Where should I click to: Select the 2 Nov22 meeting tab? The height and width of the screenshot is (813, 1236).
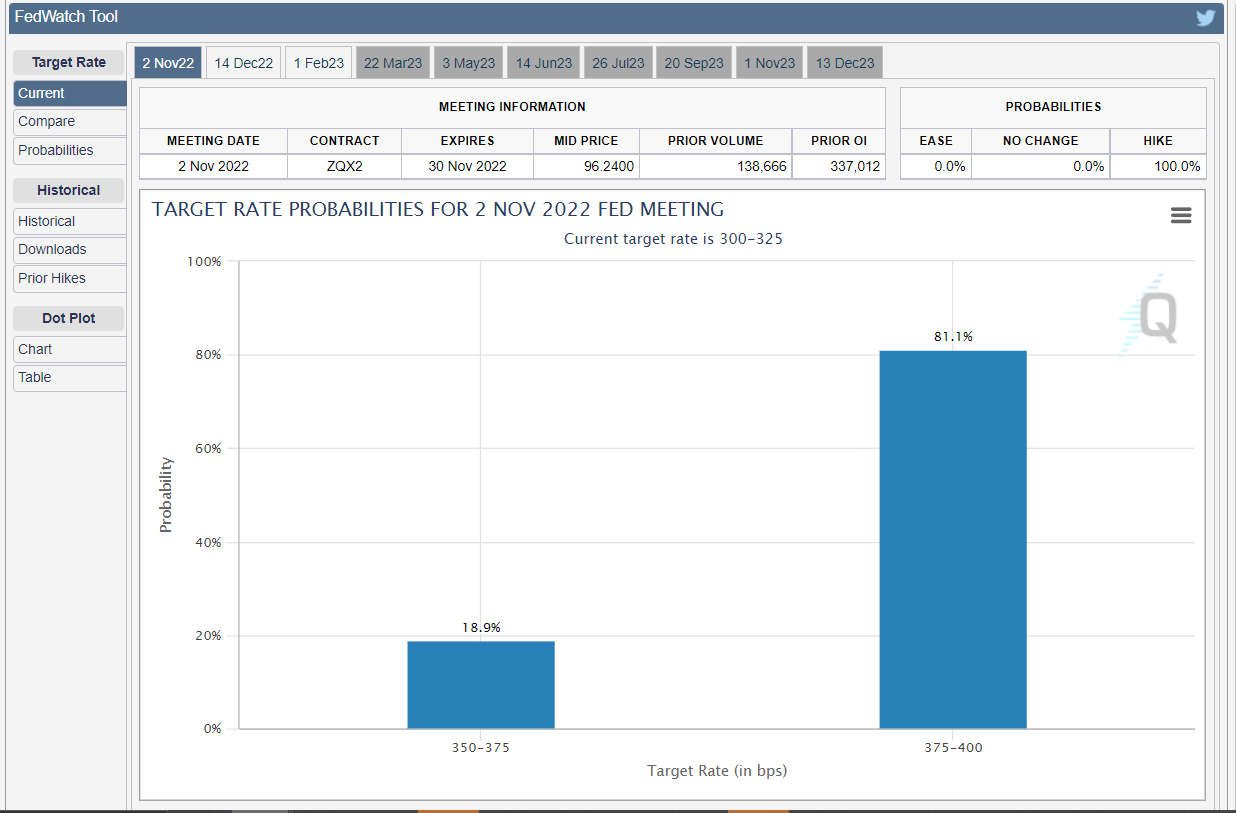point(168,63)
